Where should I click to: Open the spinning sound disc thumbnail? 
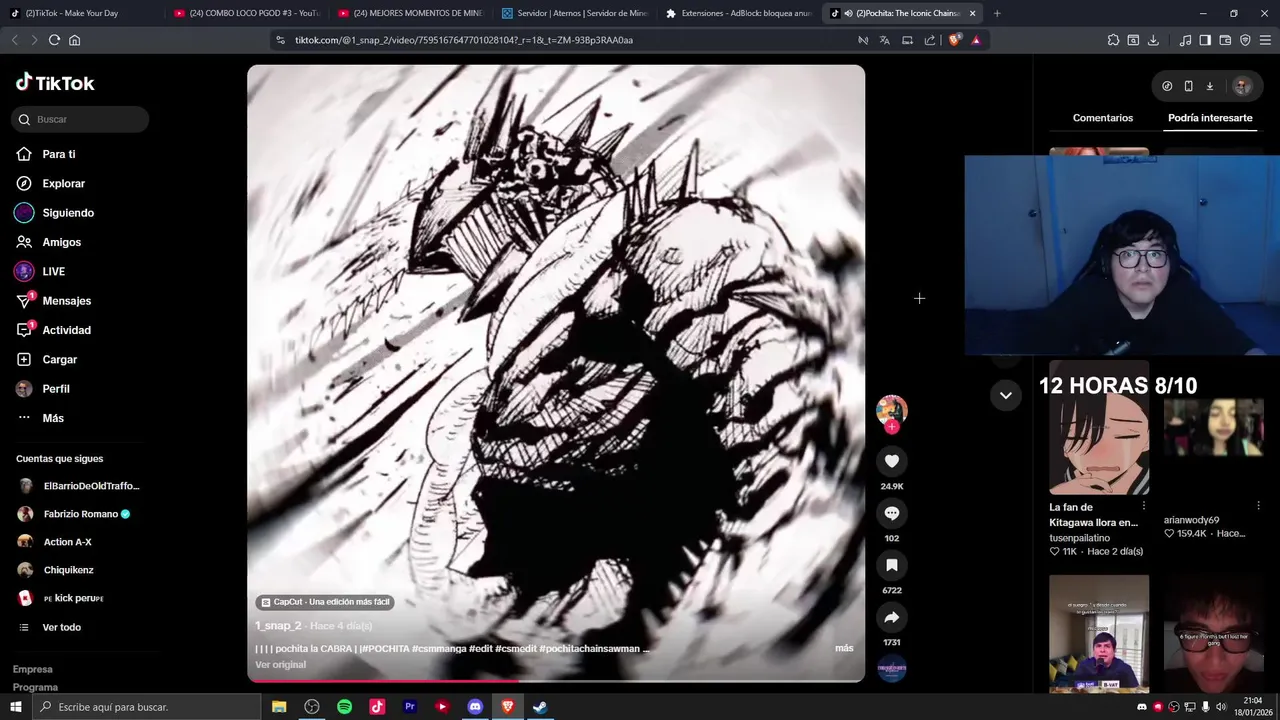pos(891,668)
